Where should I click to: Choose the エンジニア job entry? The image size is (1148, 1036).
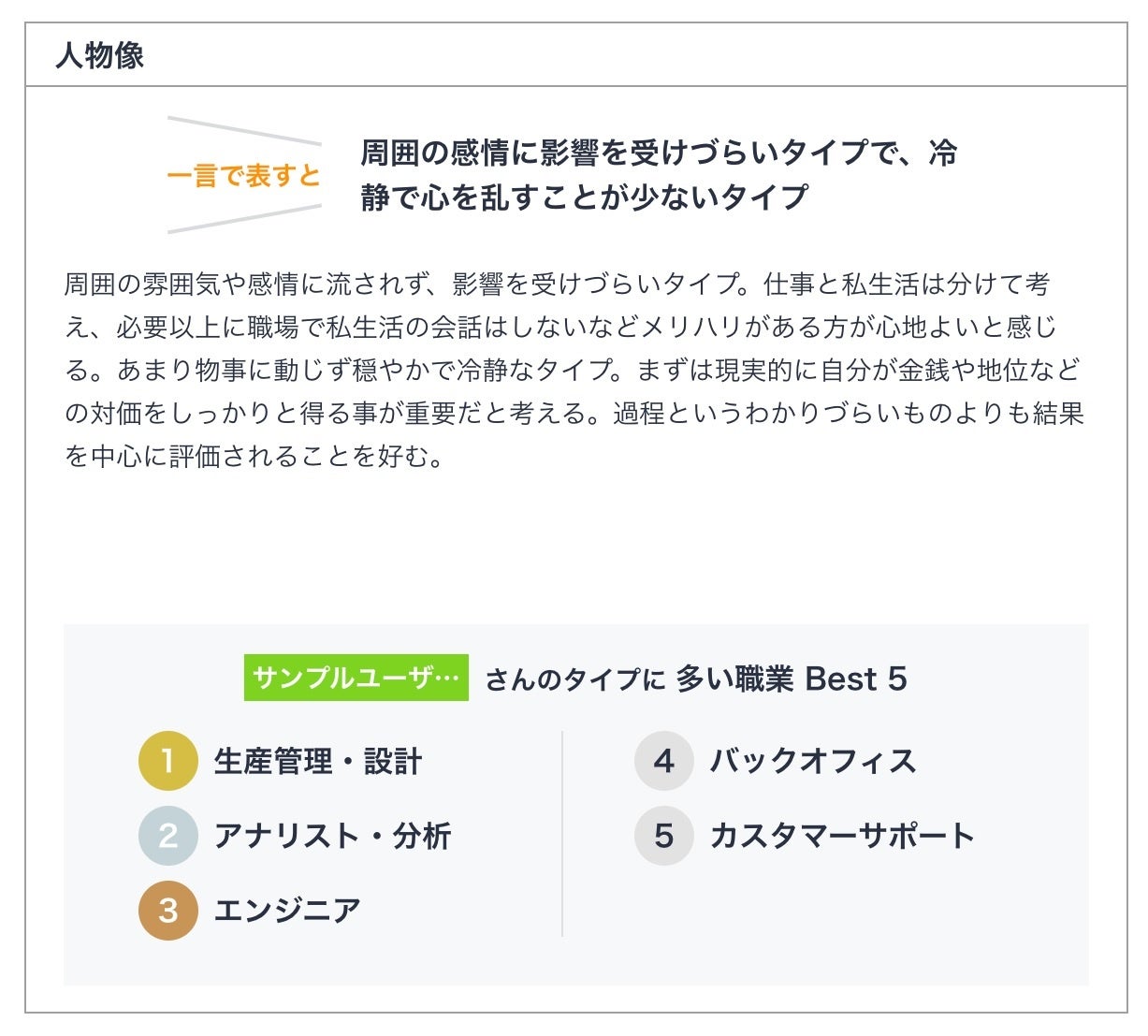287,910
